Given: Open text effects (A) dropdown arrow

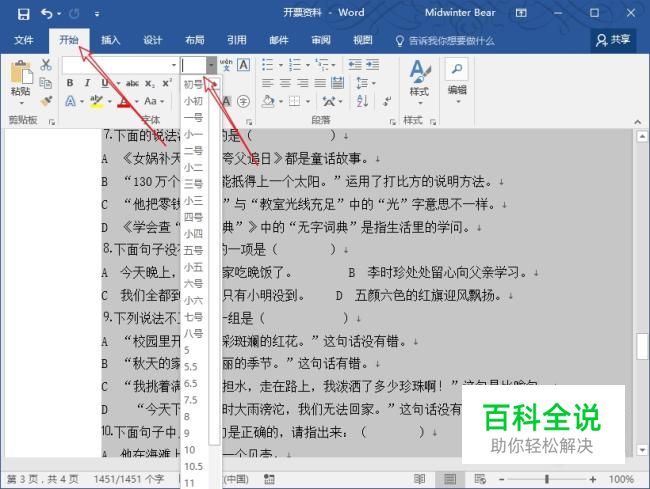Looking at the screenshot, I should (x=82, y=101).
